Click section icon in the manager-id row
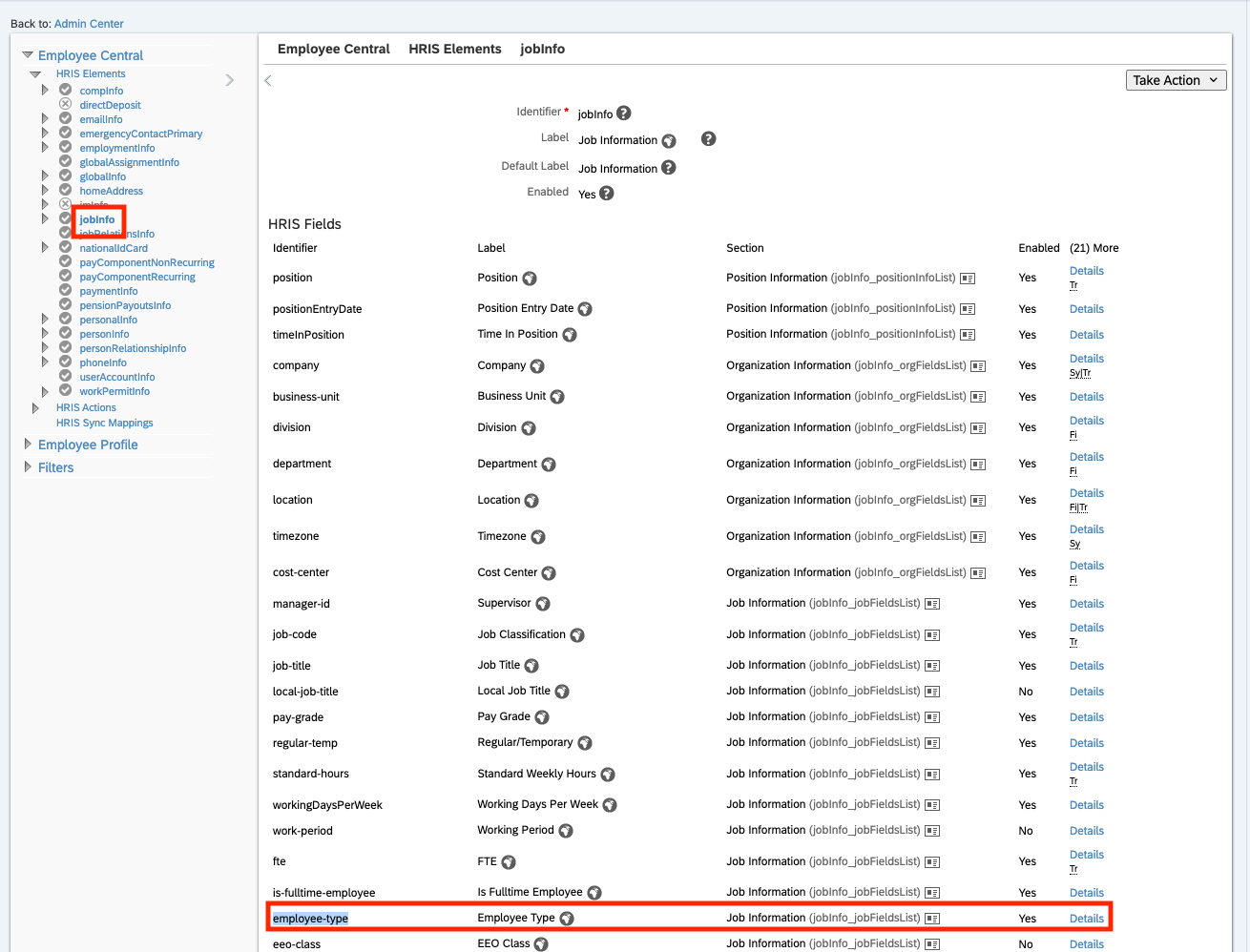1250x952 pixels. pos(932,604)
